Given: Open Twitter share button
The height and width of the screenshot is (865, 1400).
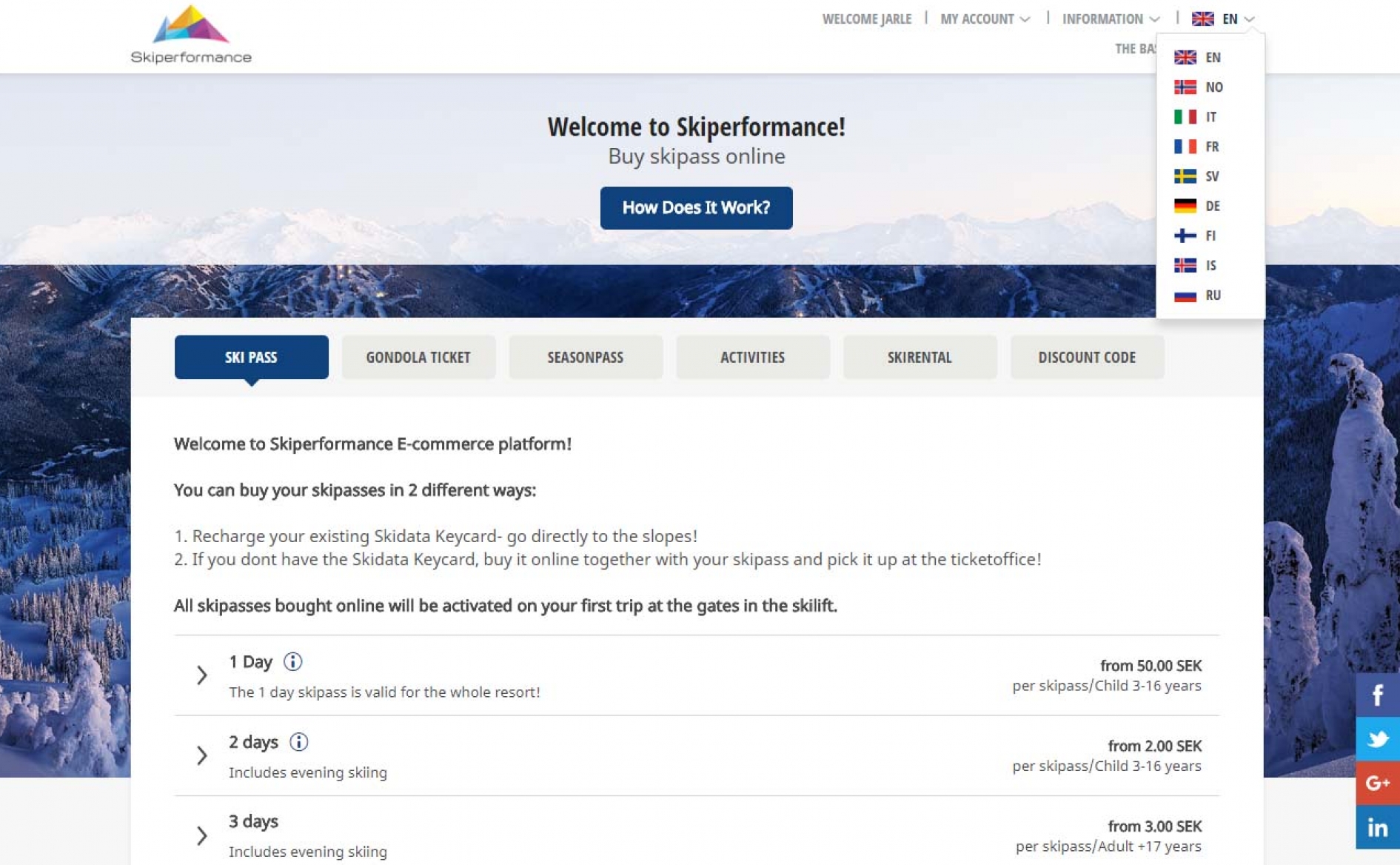Looking at the screenshot, I should 1377,738.
